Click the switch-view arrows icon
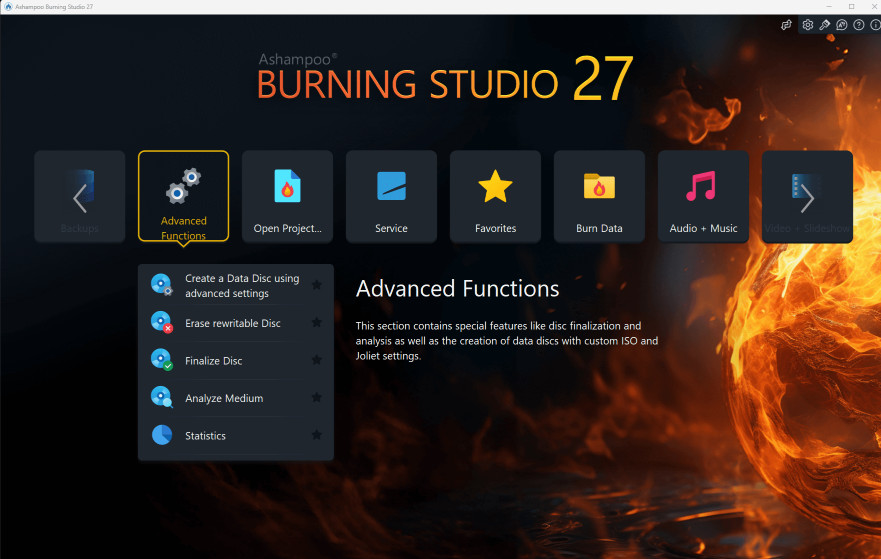 (786, 25)
